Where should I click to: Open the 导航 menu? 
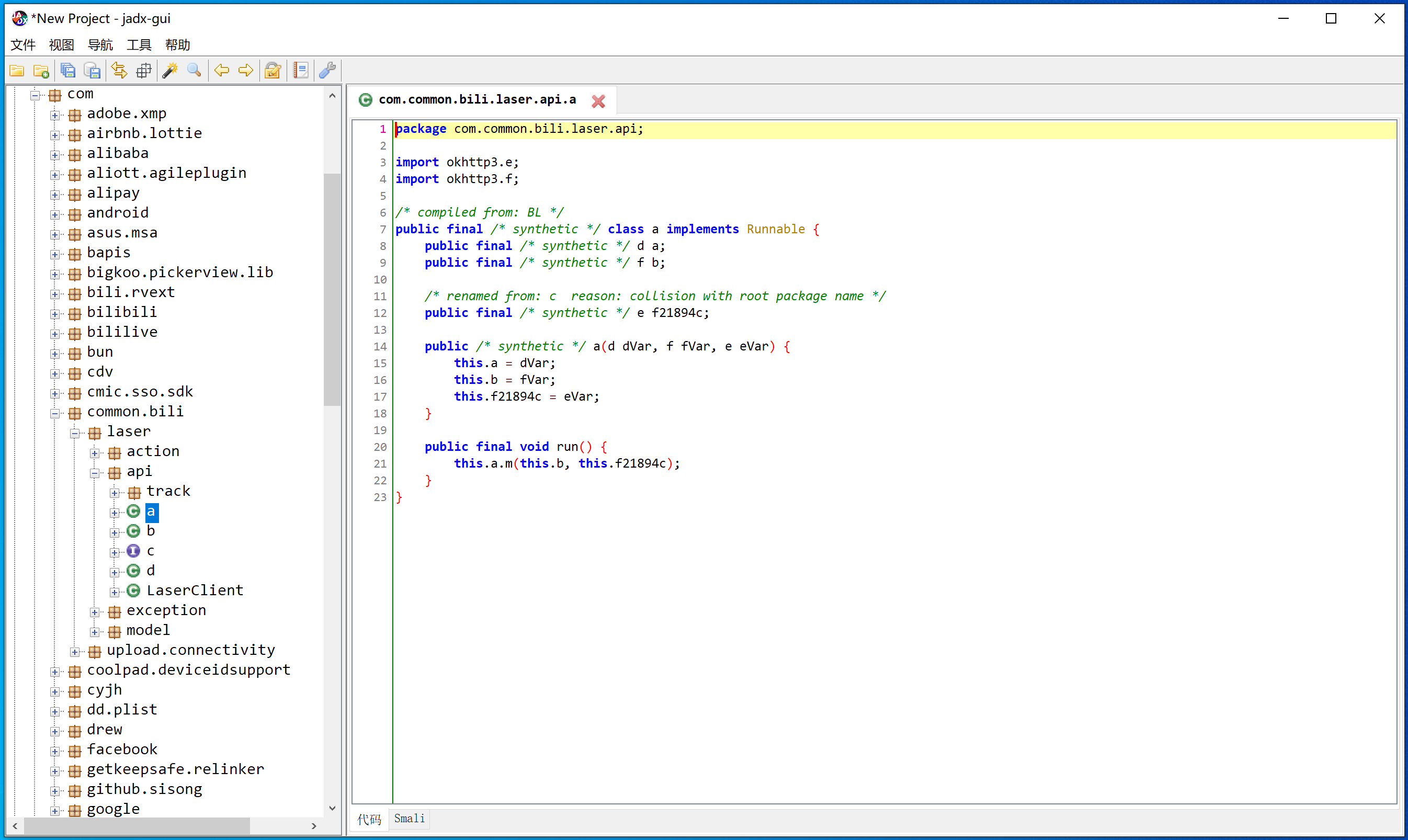(100, 44)
